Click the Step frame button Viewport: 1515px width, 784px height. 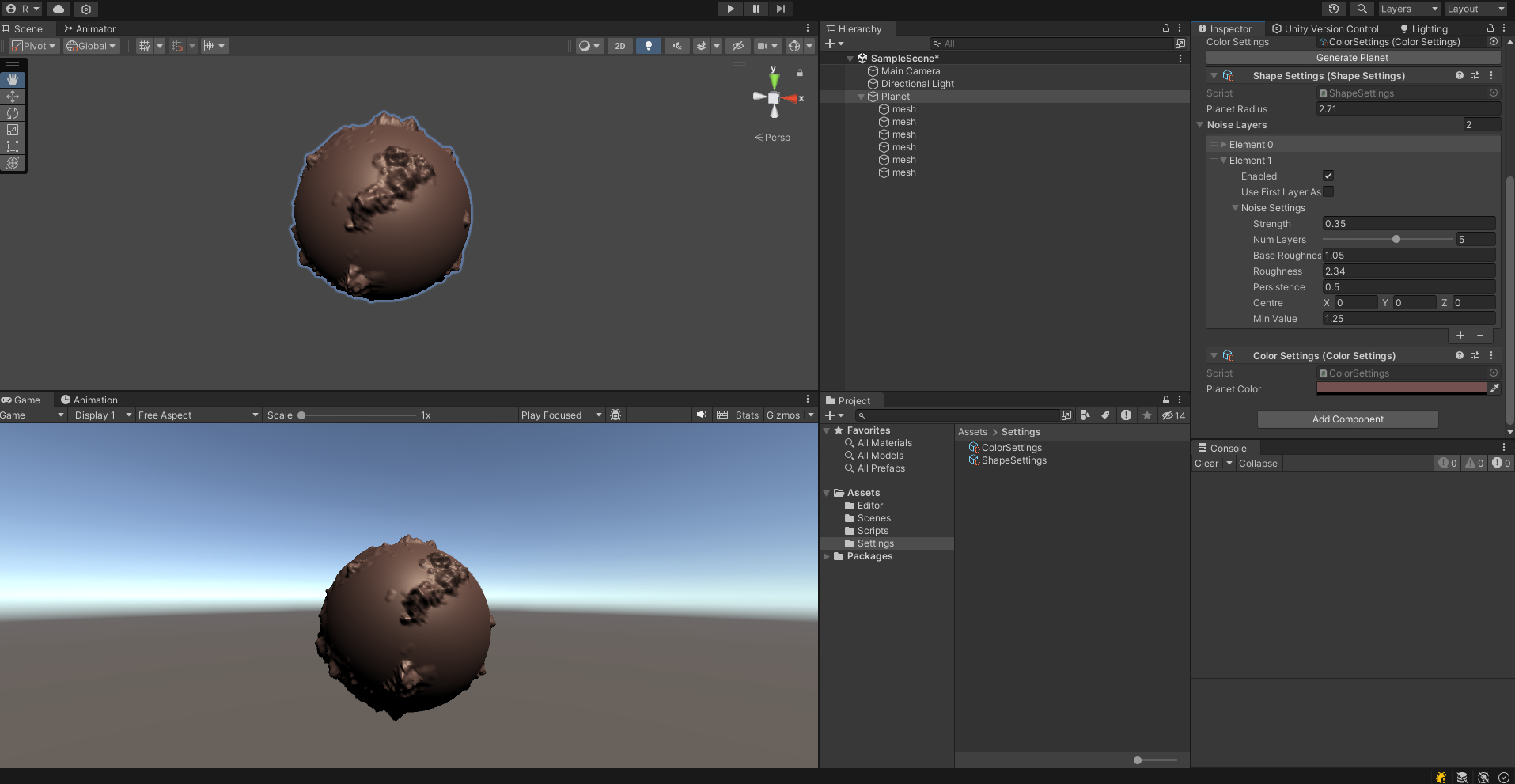click(781, 9)
